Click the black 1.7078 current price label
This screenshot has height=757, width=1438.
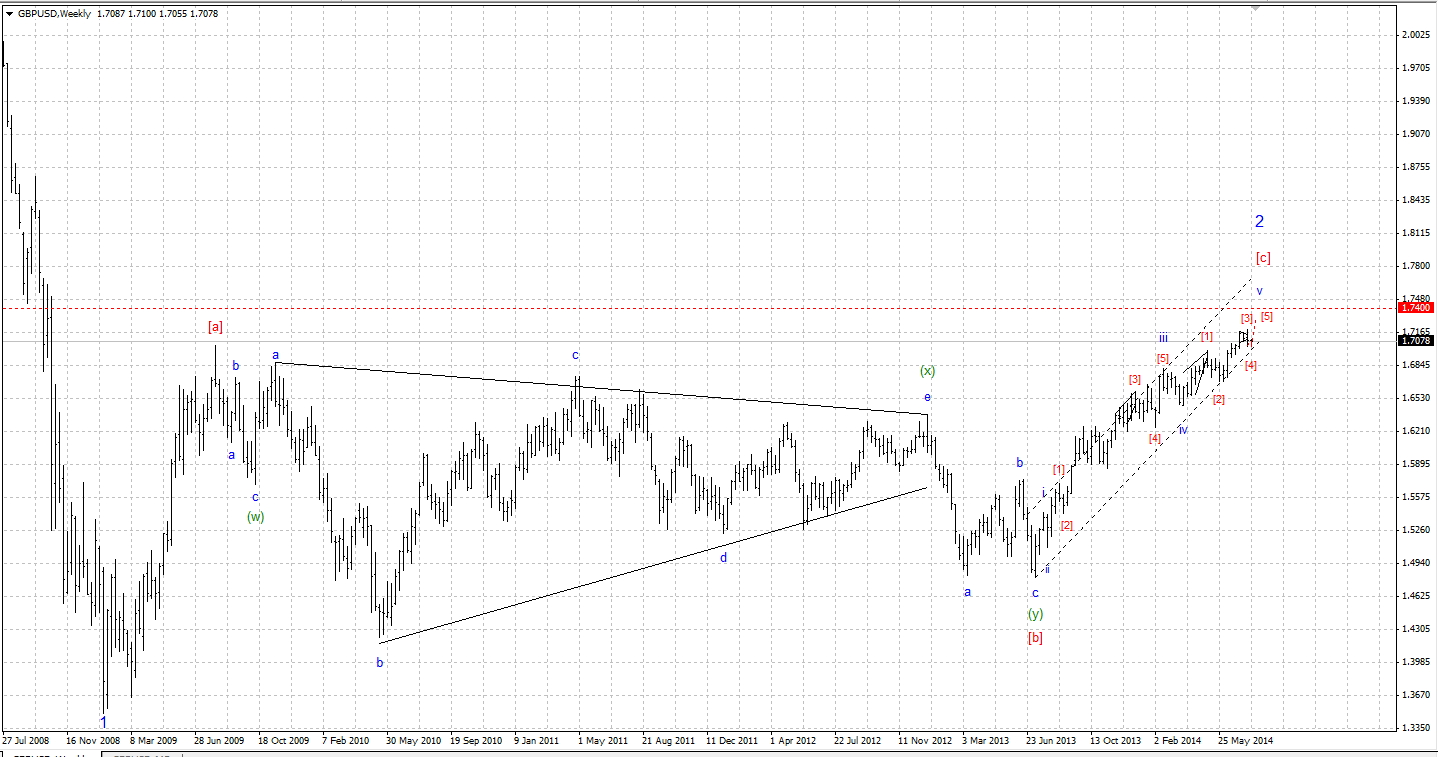[x=1416, y=341]
